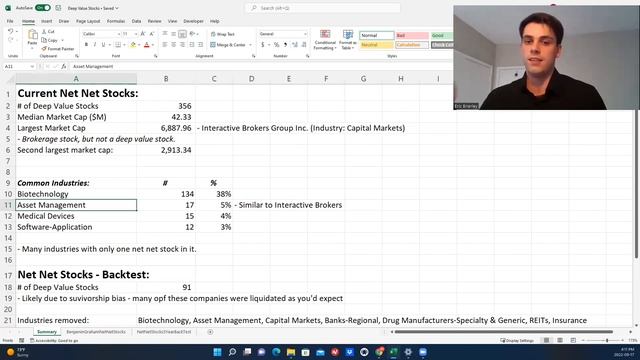Screen dimensions: 640x360
Task: Click Increase Indent icon
Action: coord(200,44)
